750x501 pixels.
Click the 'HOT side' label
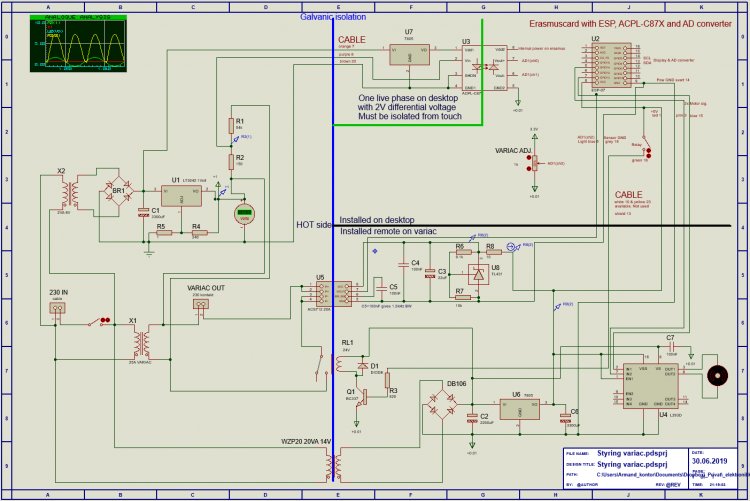point(314,225)
